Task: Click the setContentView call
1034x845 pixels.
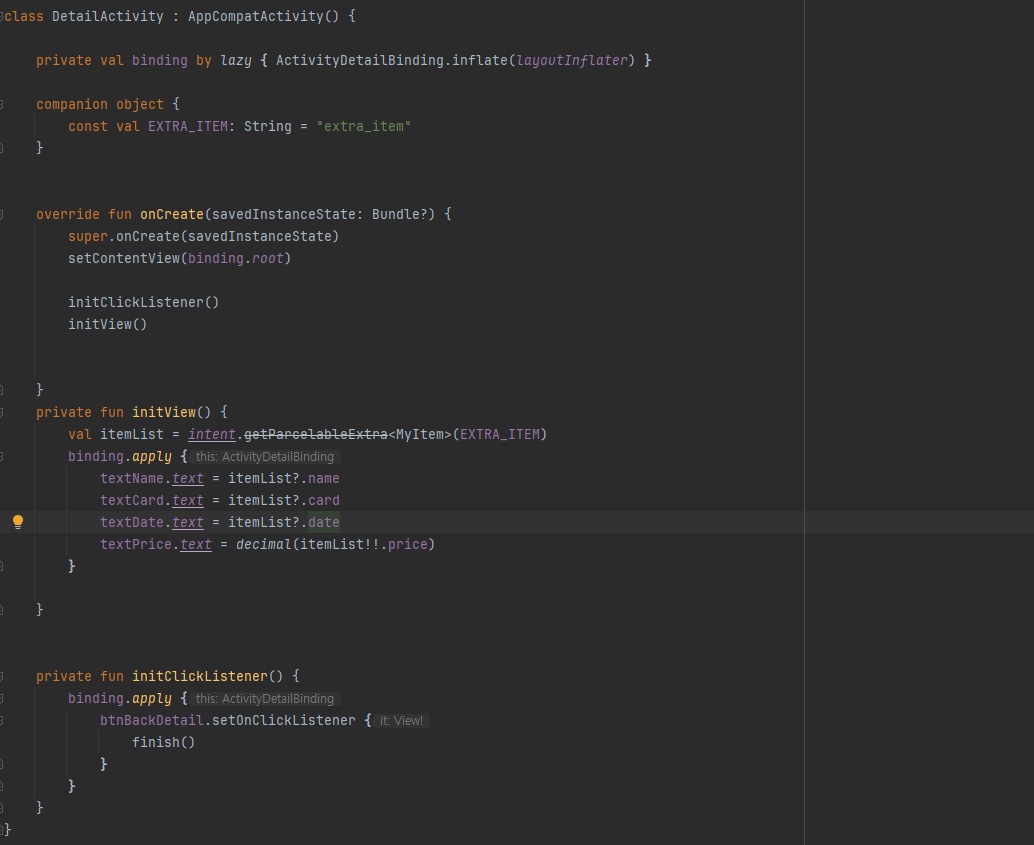Action: (124, 259)
